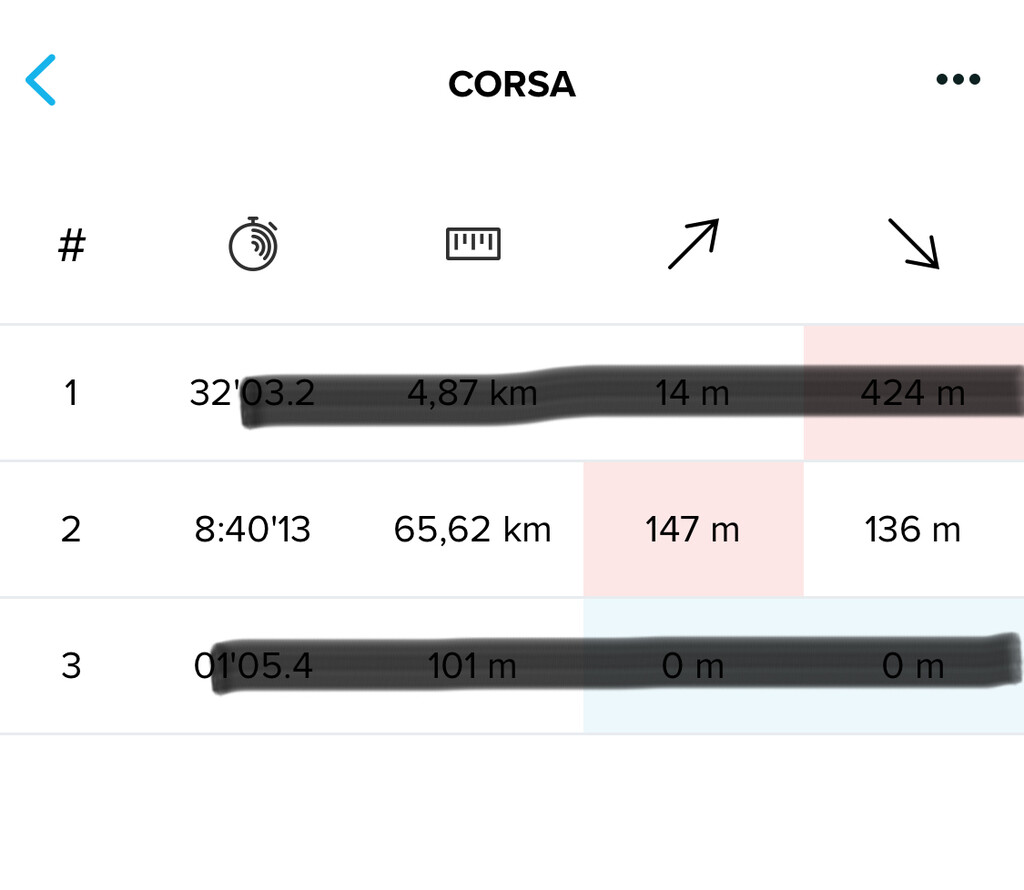Tap lap 3 distance 101 m
Image resolution: width=1024 pixels, height=890 pixels.
[473, 665]
